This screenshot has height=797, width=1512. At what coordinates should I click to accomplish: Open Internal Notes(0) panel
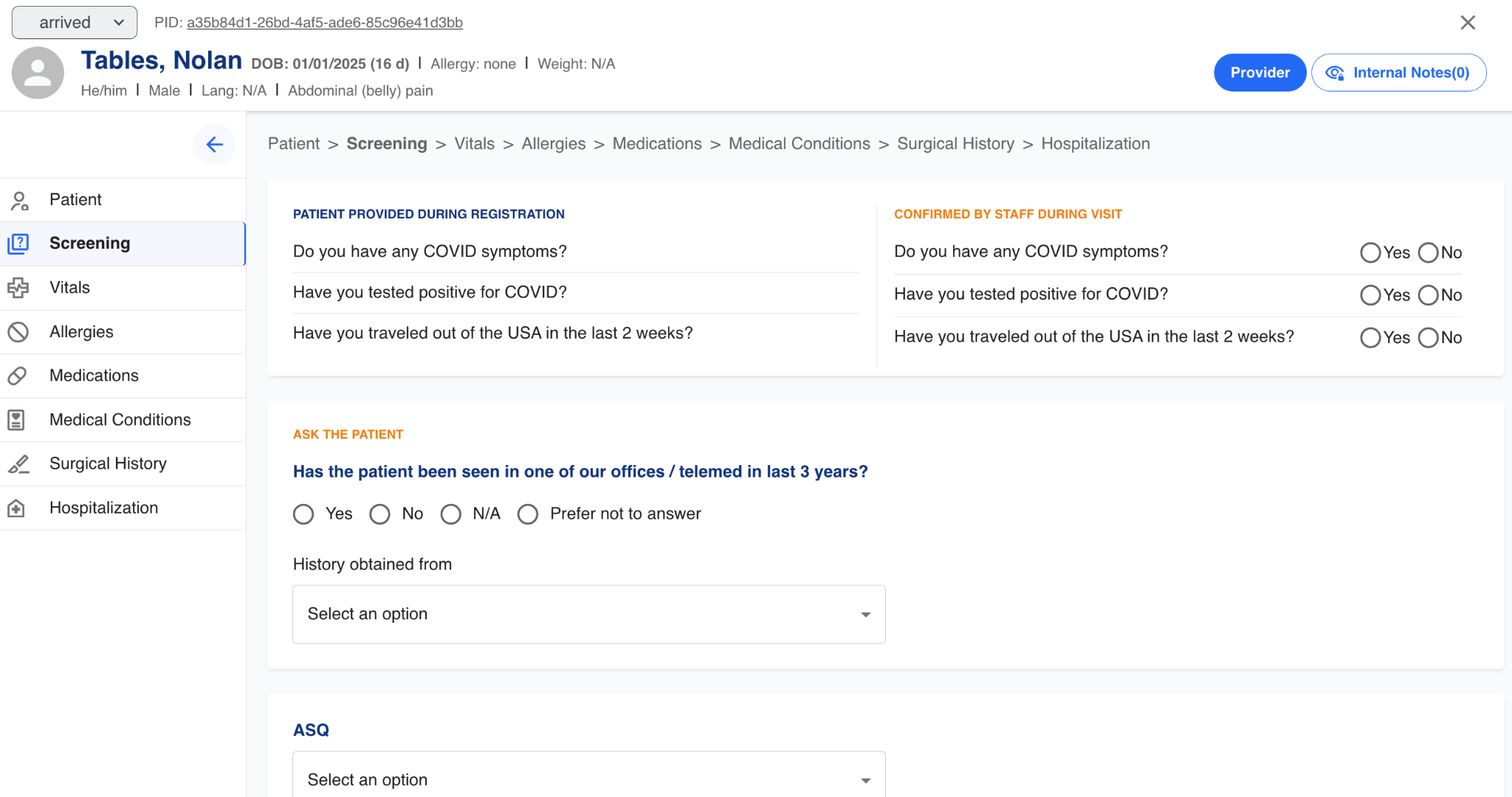[1398, 72]
